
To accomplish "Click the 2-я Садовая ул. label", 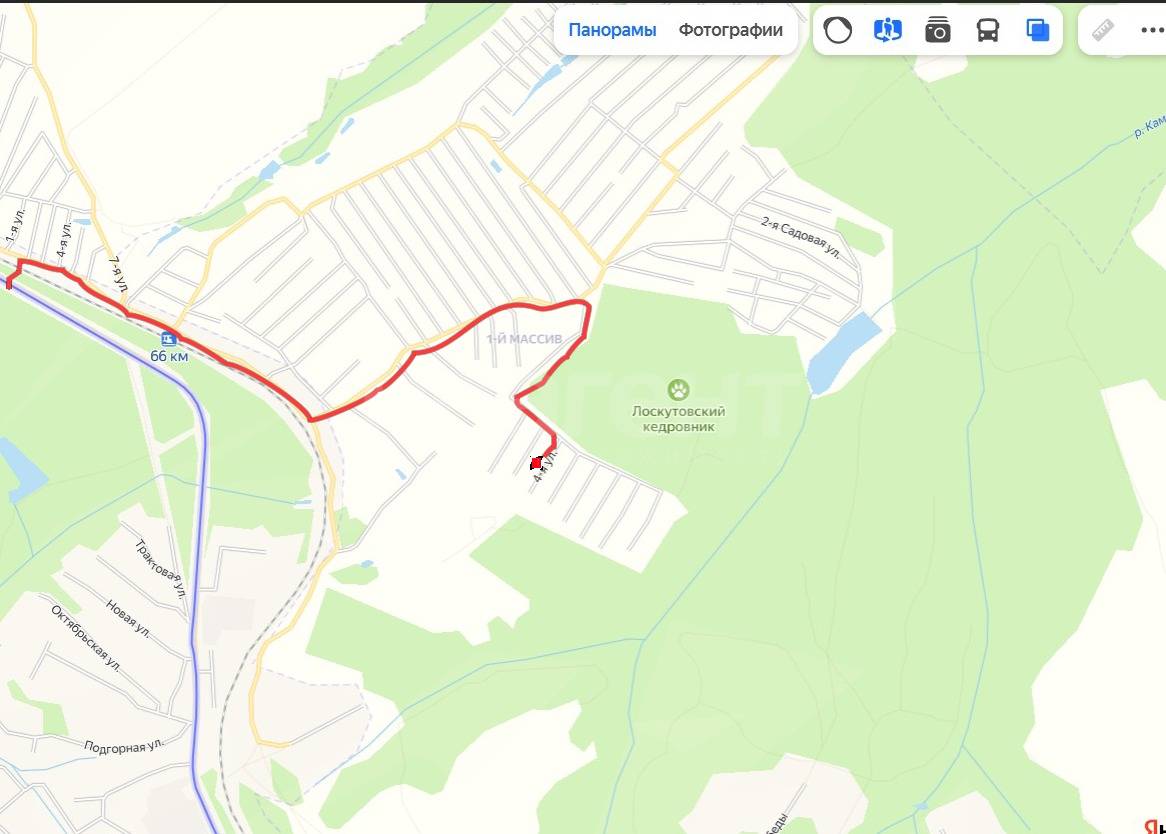I will [800, 237].
